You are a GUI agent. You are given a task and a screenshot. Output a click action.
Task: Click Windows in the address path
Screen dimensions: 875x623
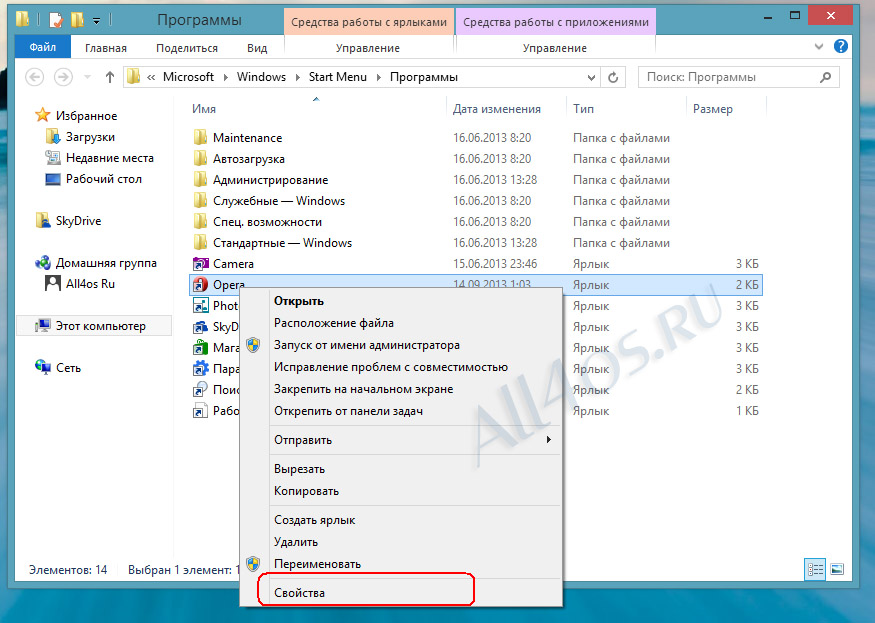click(x=261, y=77)
